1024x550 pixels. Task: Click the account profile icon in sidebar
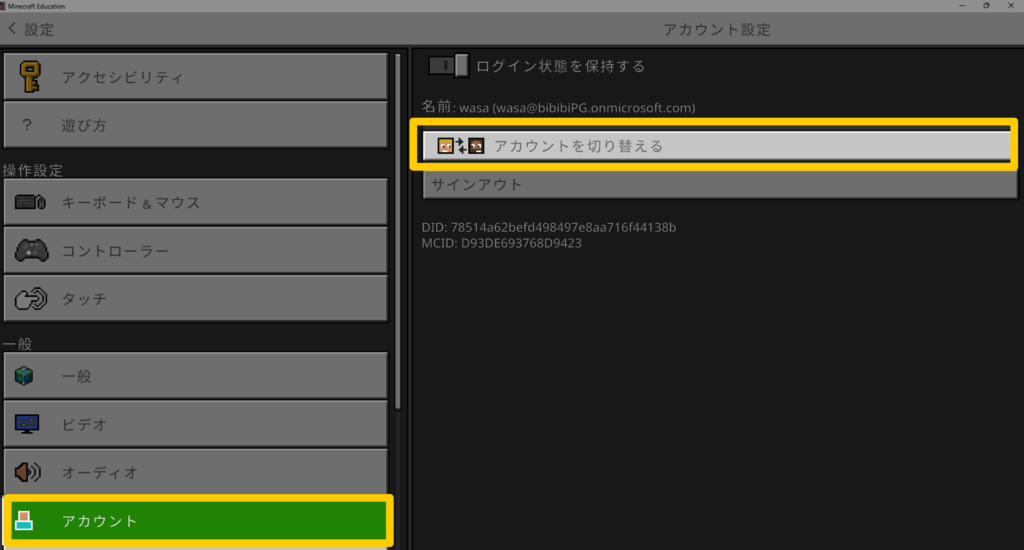tap(25, 521)
